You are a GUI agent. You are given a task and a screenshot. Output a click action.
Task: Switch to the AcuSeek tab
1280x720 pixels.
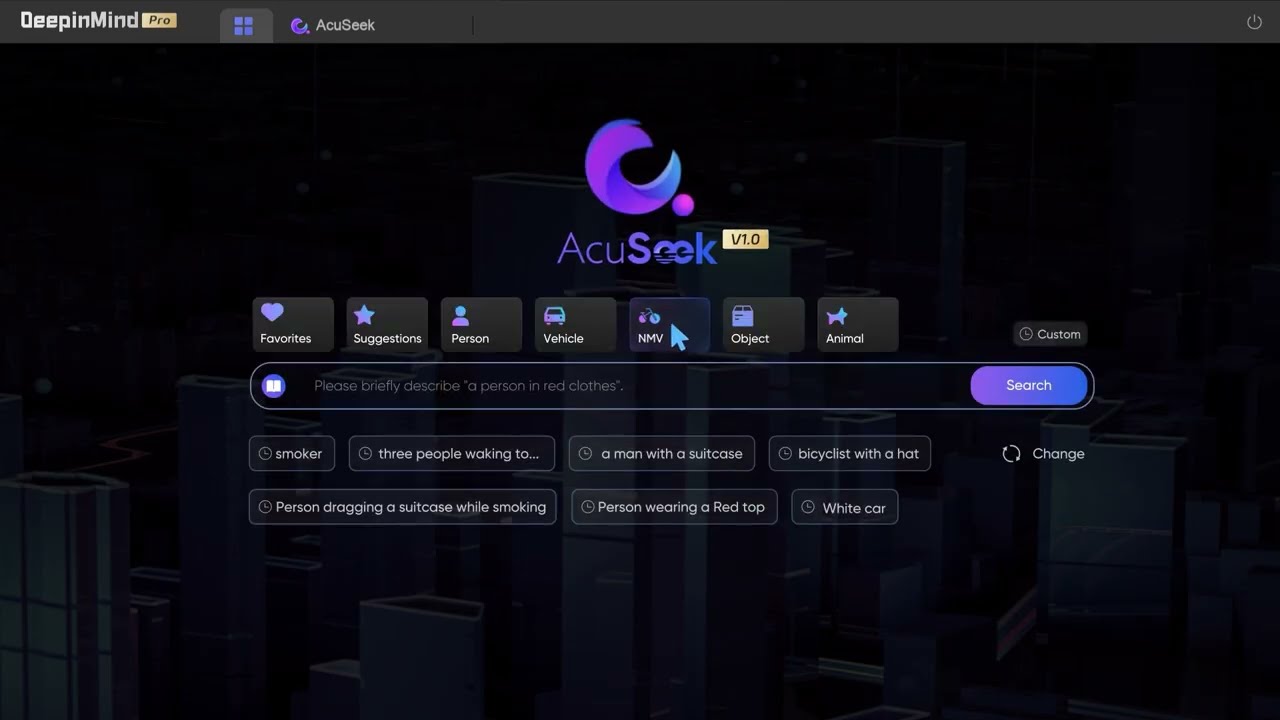[332, 26]
